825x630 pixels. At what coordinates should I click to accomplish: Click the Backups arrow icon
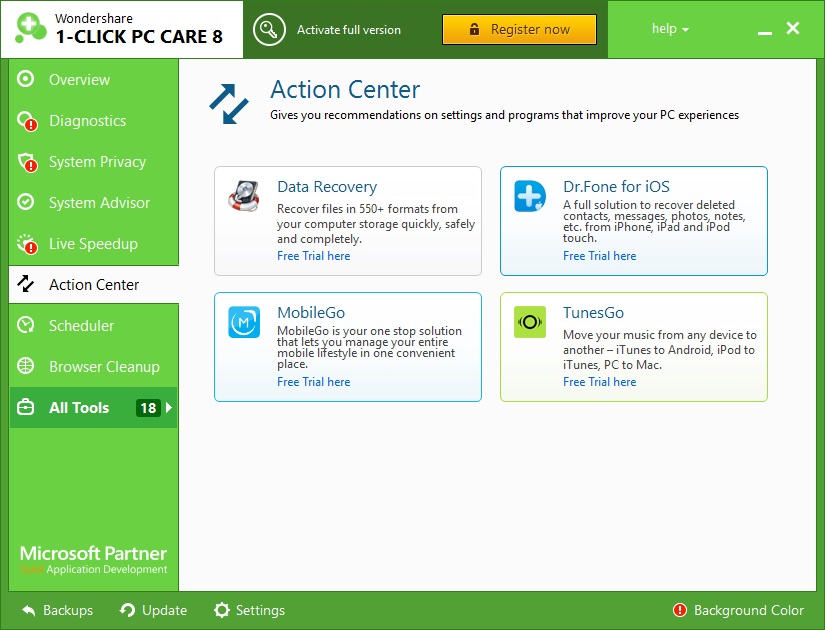click(29, 611)
